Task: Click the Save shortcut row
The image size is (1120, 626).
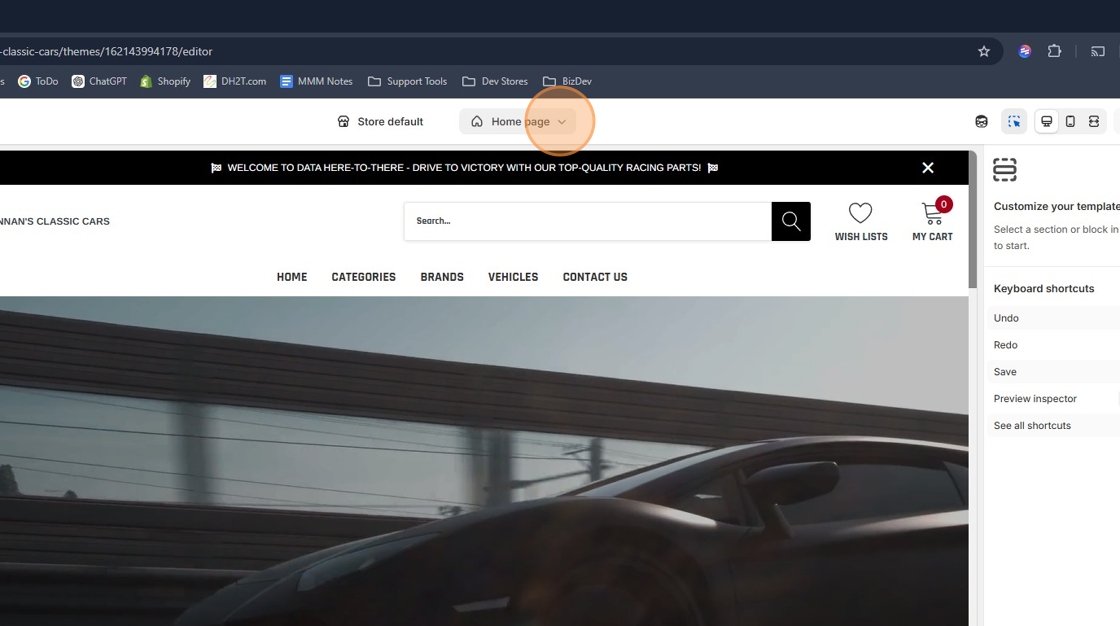Action: [x=1054, y=372]
